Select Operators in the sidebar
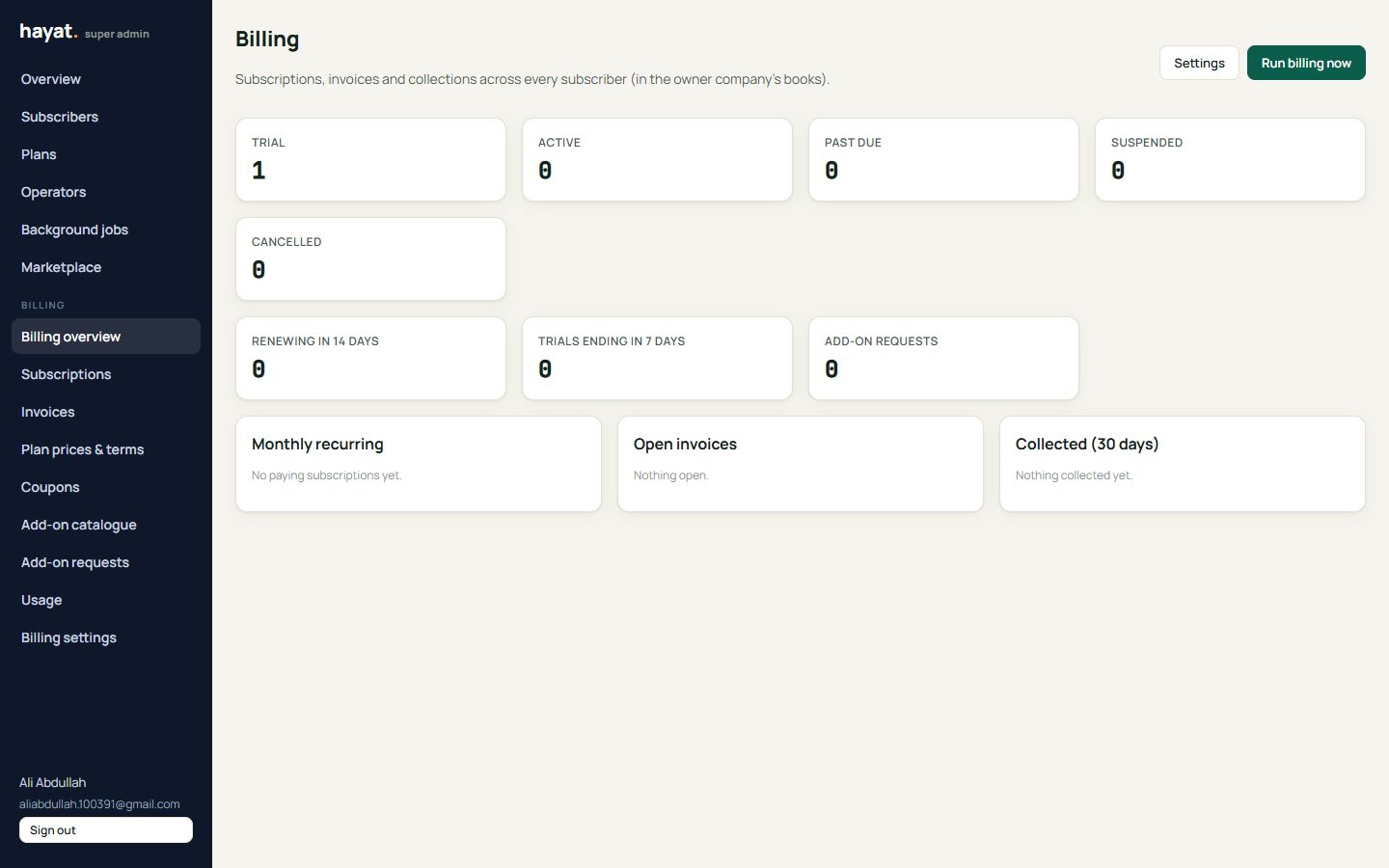Image resolution: width=1389 pixels, height=868 pixels. click(x=106, y=192)
